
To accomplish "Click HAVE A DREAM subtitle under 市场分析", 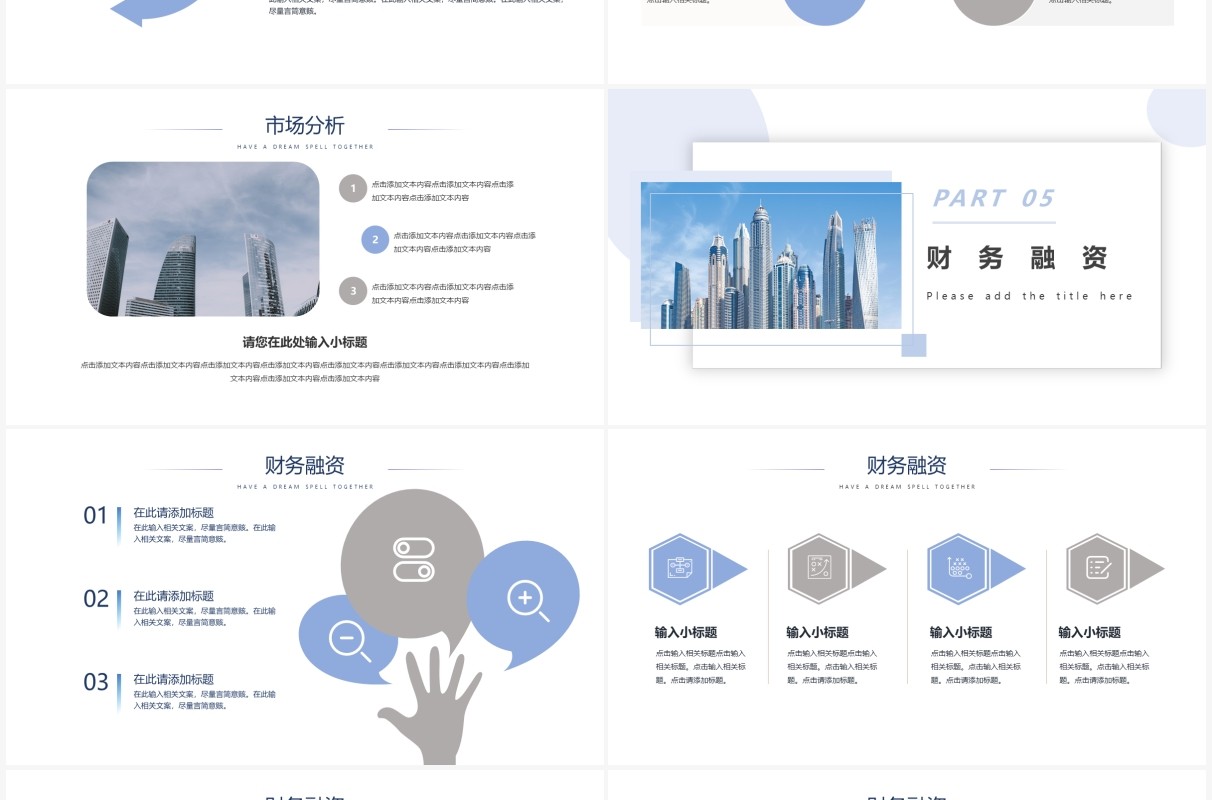I will point(305,147).
